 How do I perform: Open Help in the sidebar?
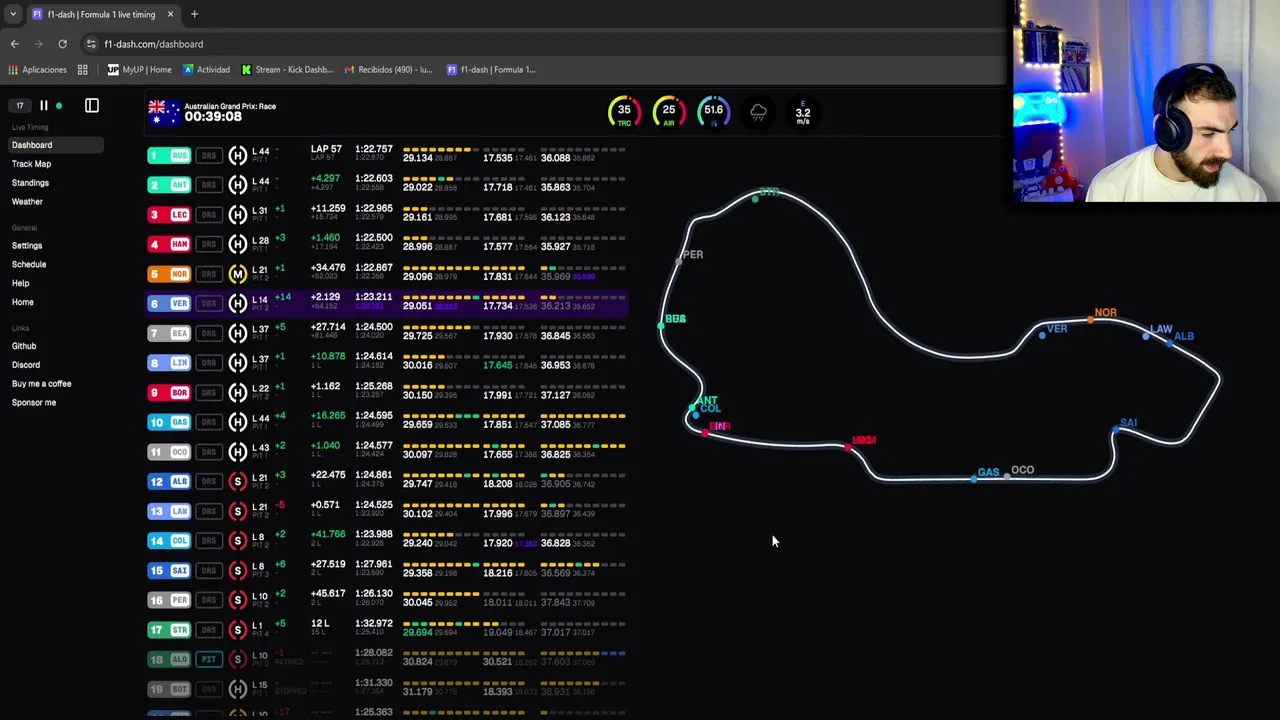click(20, 284)
